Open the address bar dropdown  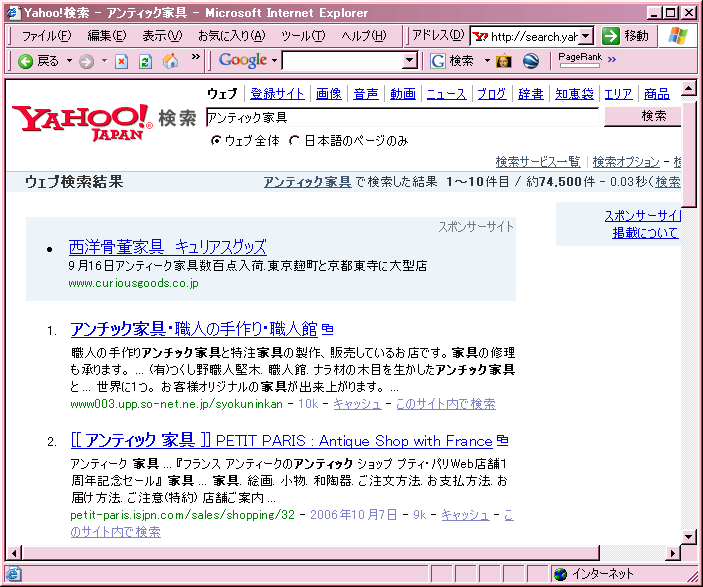tap(586, 36)
